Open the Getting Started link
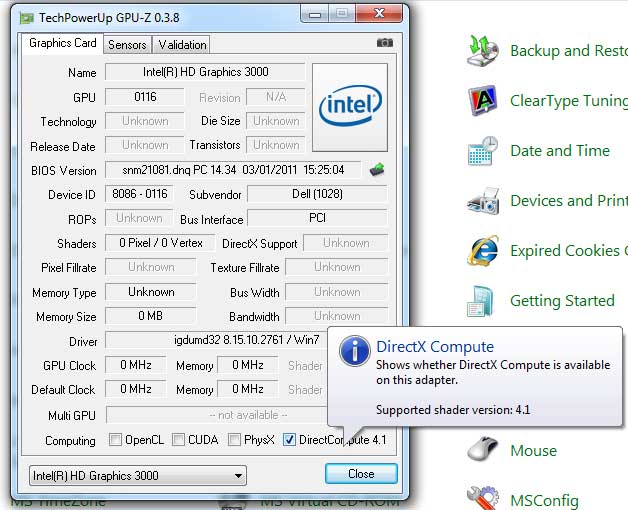 click(x=562, y=301)
